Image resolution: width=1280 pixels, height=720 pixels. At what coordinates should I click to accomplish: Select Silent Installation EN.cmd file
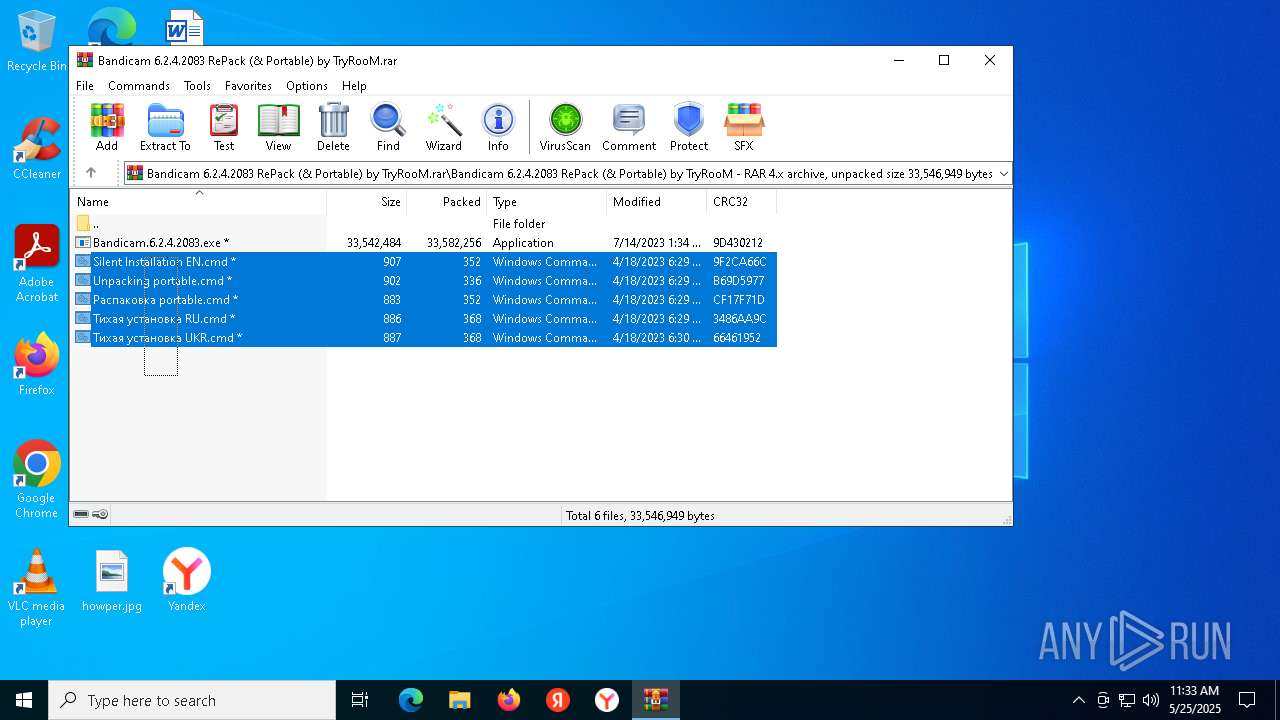(x=425, y=262)
